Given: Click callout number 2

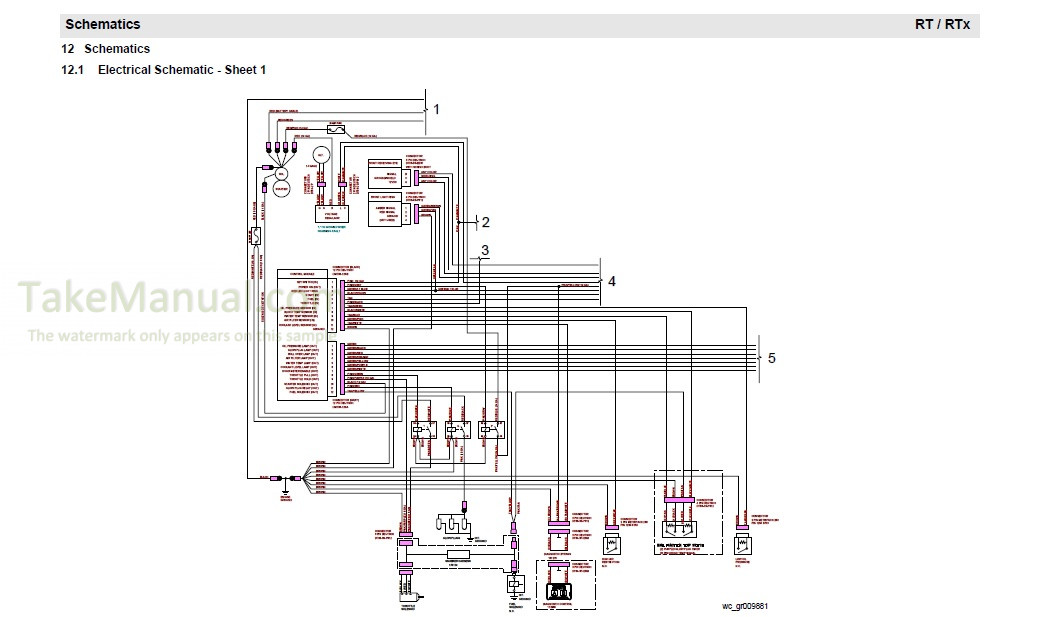Looking at the screenshot, I should click(486, 222).
